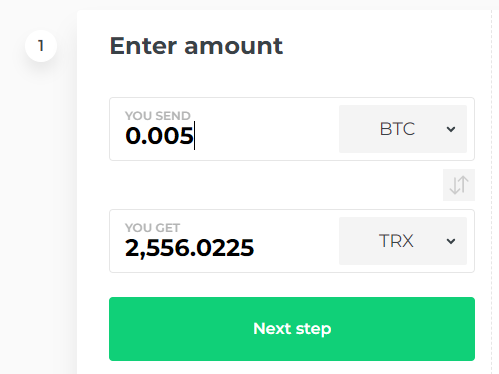Place cursor in the 0.005 value

click(159, 136)
